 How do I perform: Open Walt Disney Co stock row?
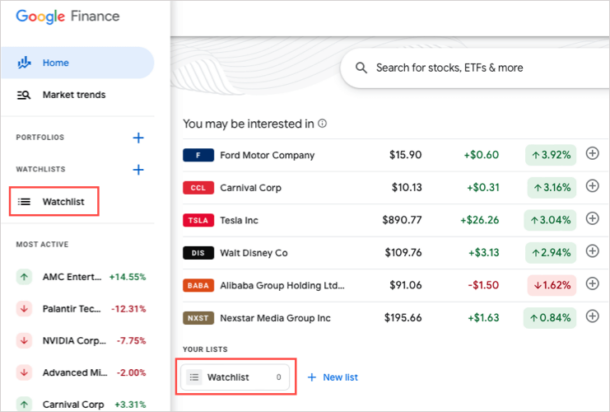click(394, 253)
